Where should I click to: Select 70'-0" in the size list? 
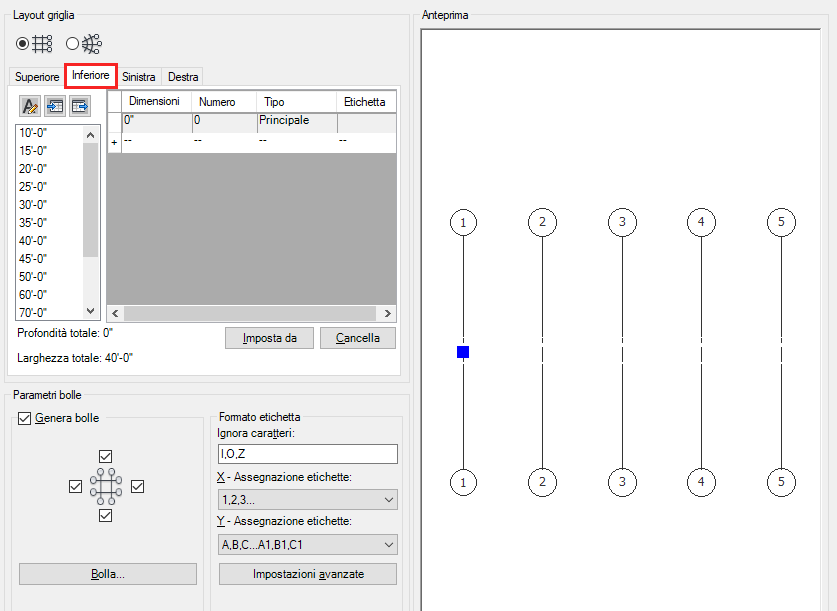pos(33,312)
